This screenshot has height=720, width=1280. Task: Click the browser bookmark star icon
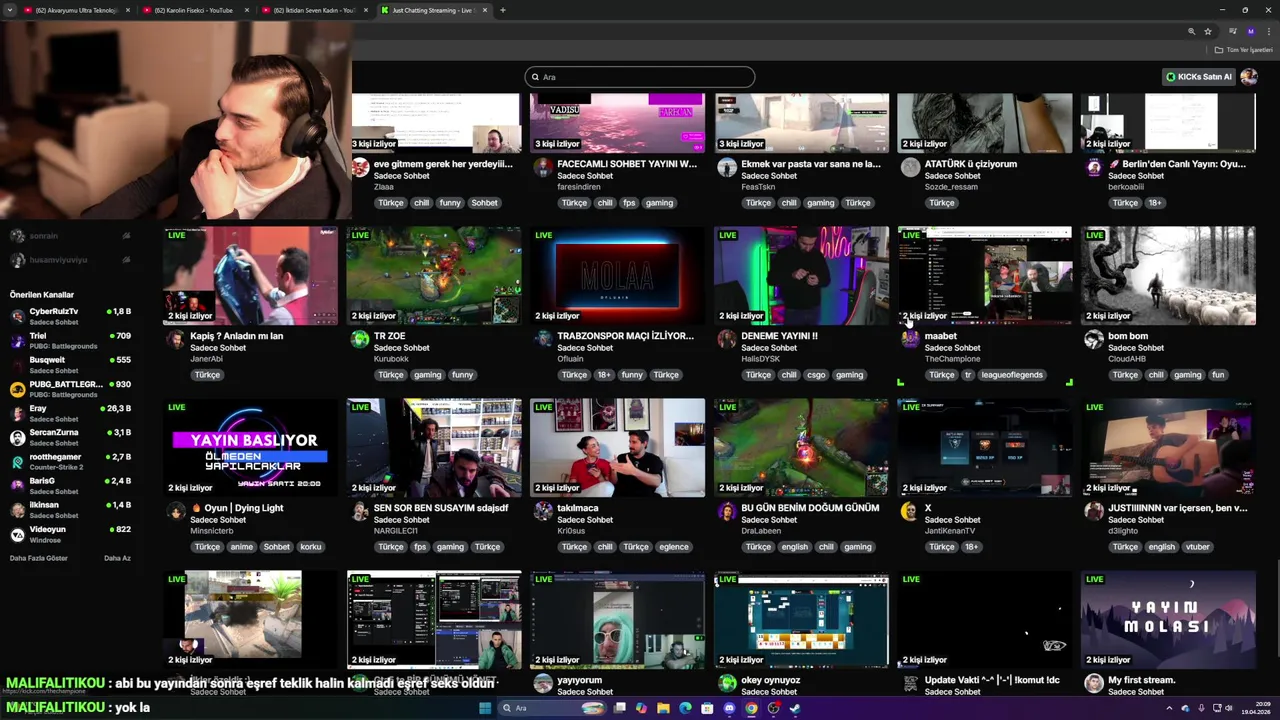[1208, 31]
